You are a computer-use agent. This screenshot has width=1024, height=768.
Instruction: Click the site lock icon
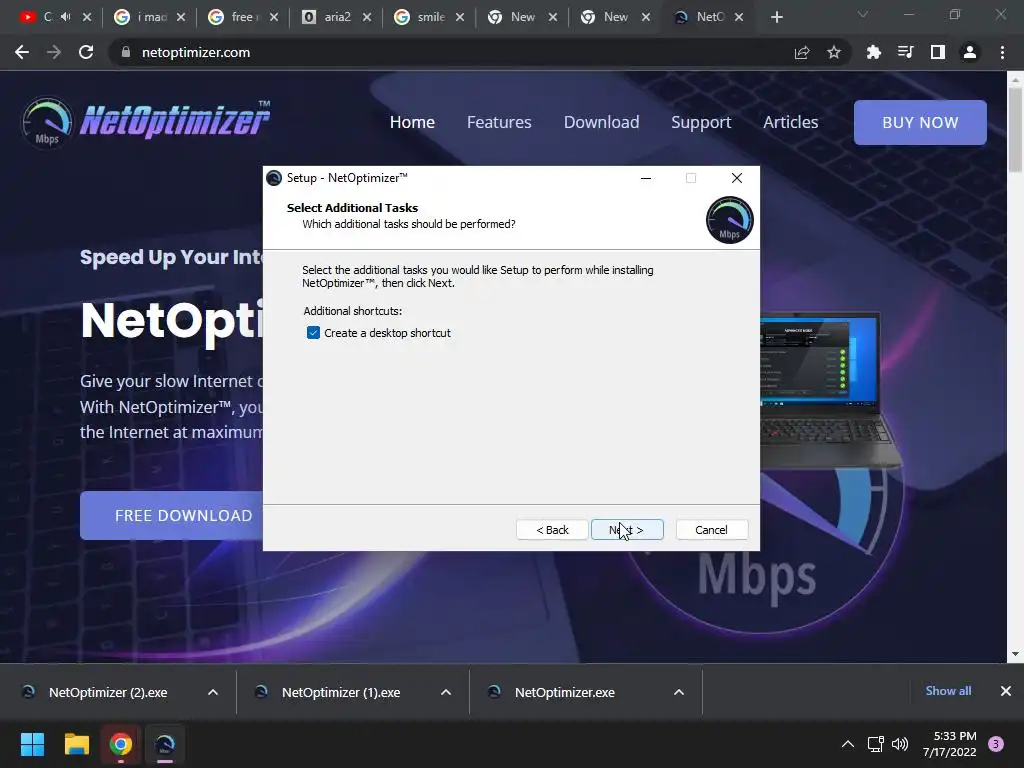[x=126, y=52]
